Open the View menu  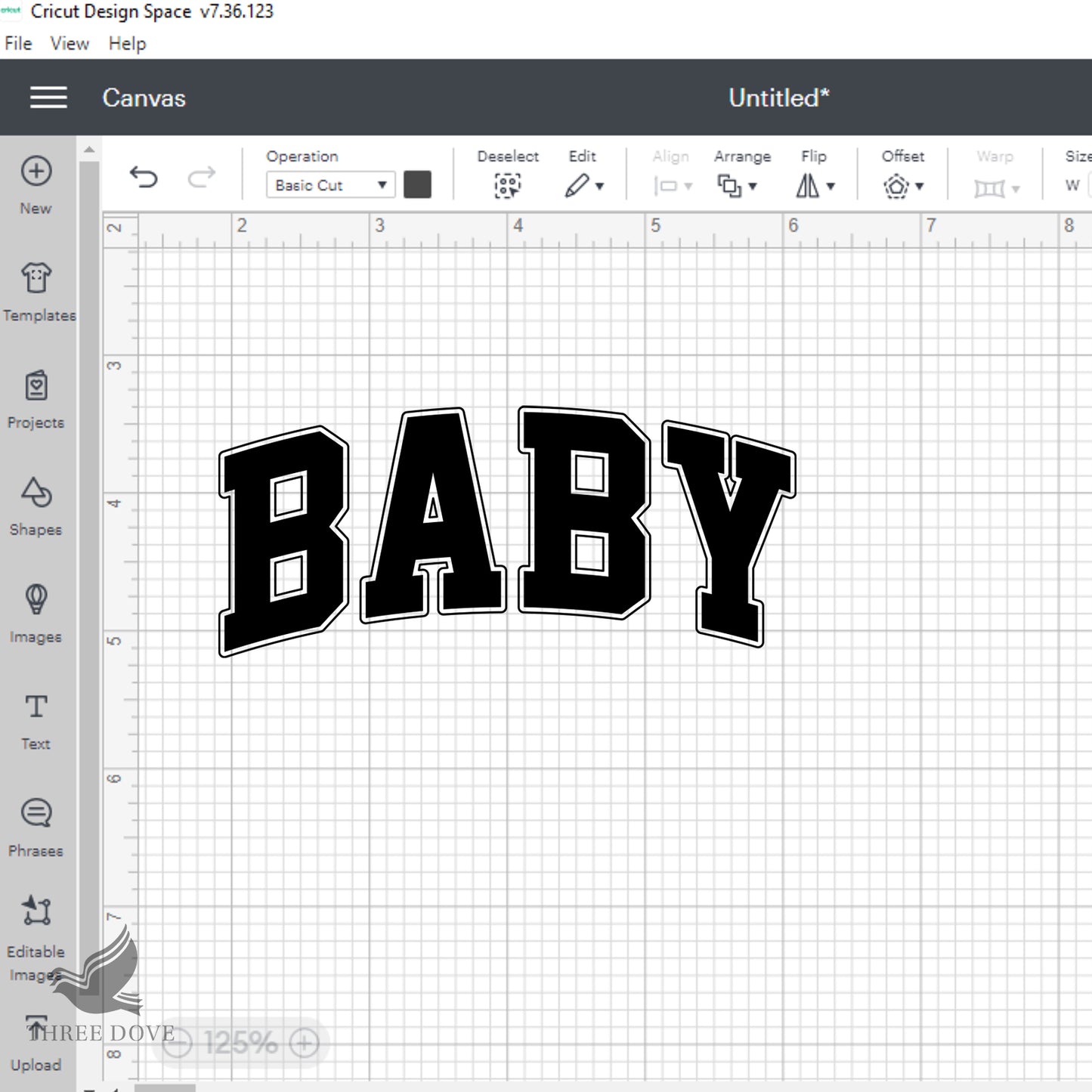[x=70, y=44]
